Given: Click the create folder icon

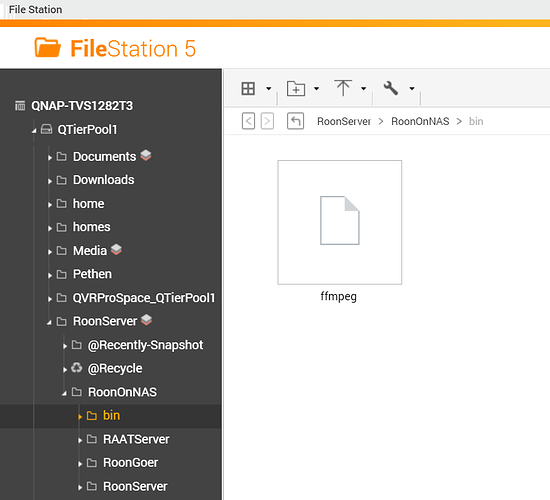Looking at the screenshot, I should [x=296, y=88].
